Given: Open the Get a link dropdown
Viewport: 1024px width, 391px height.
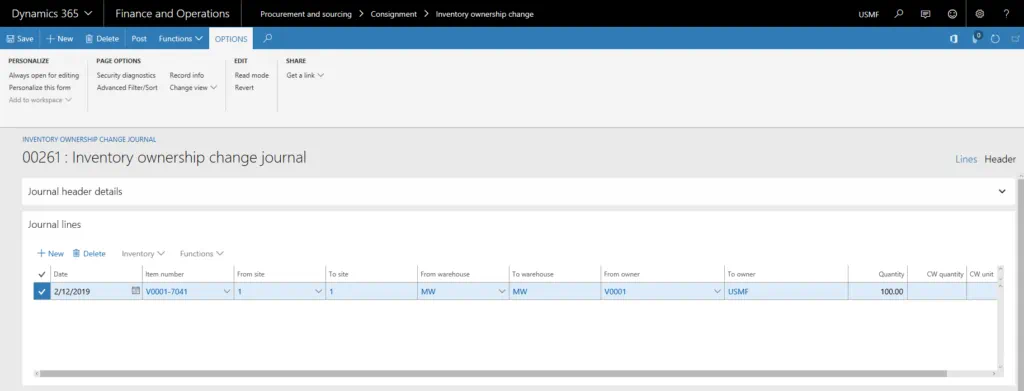Looking at the screenshot, I should point(305,75).
